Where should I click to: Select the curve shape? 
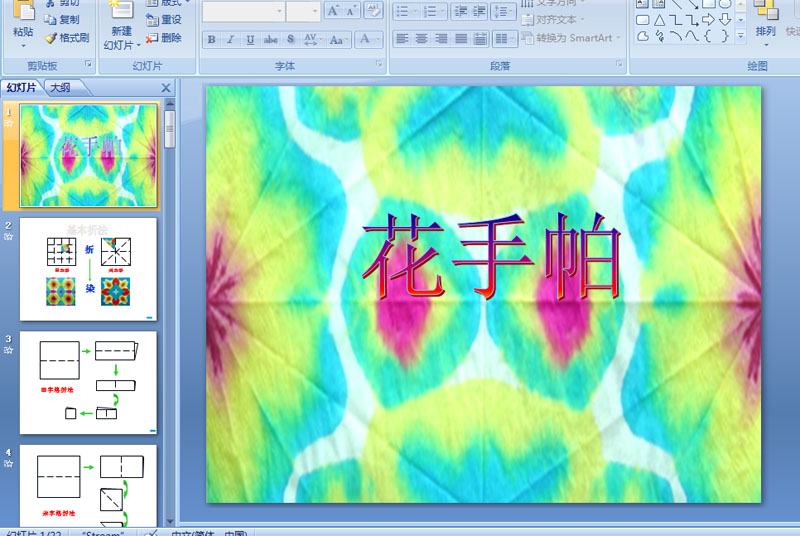pyautogui.click(x=691, y=37)
